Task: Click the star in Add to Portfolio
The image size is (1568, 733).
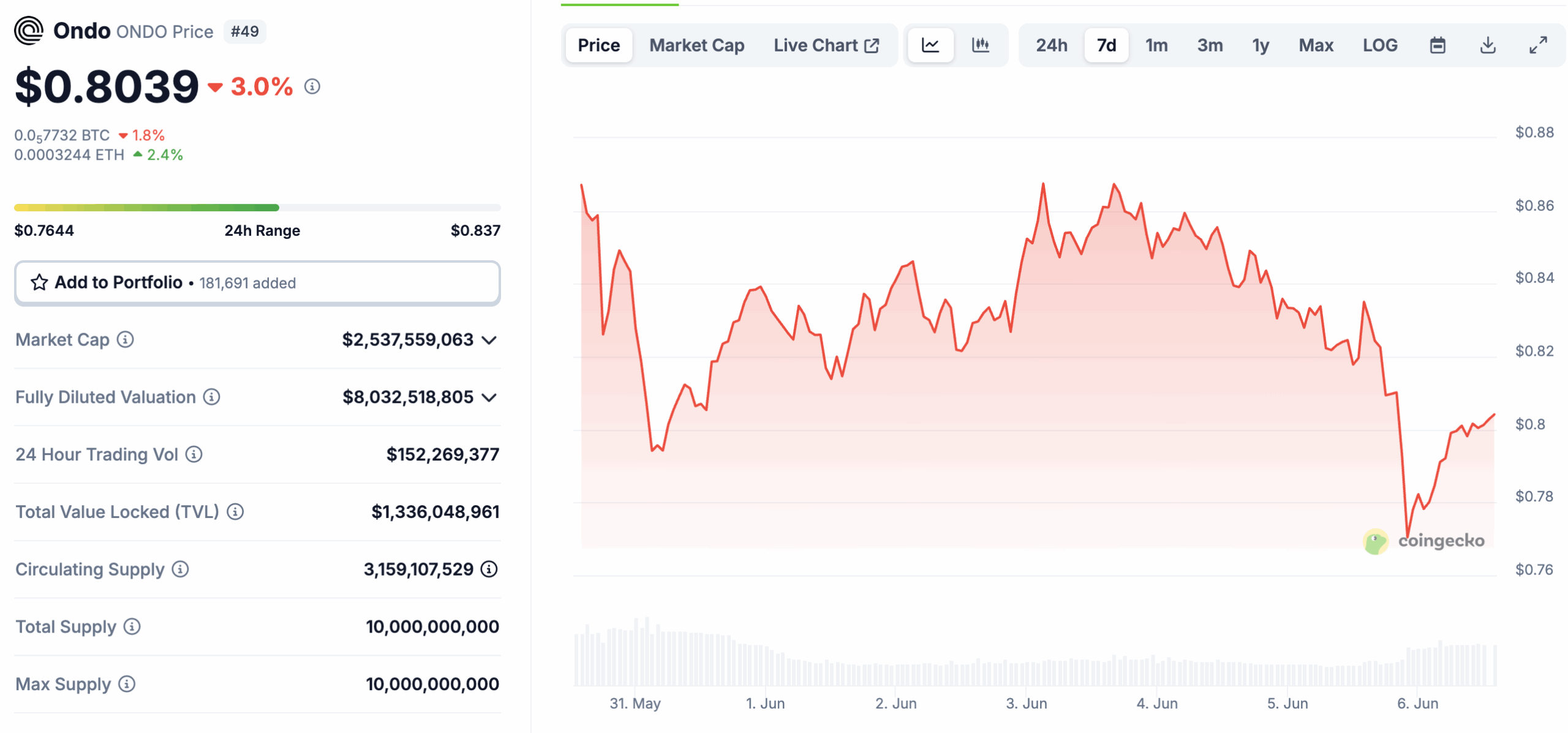Action: pyautogui.click(x=39, y=282)
